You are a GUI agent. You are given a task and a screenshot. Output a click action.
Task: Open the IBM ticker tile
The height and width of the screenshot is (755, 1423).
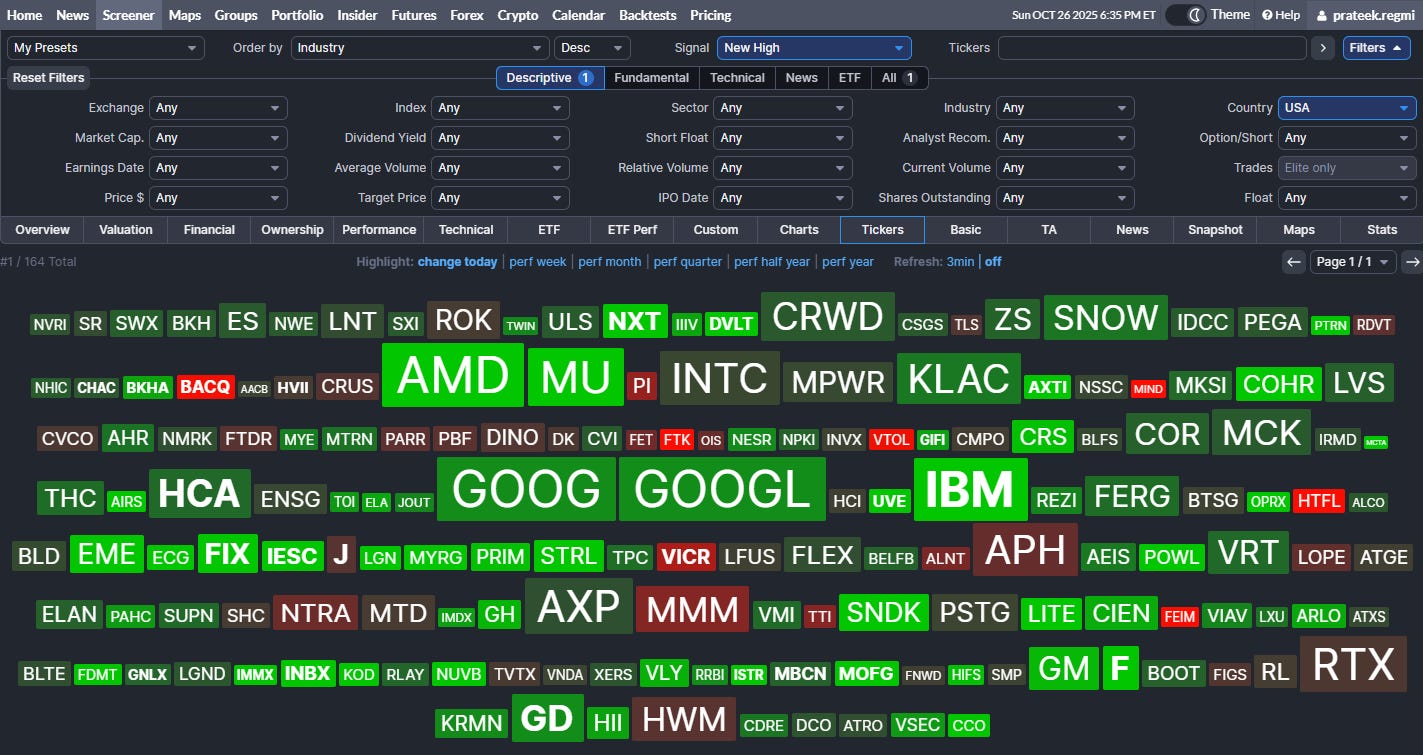pyautogui.click(x=970, y=490)
